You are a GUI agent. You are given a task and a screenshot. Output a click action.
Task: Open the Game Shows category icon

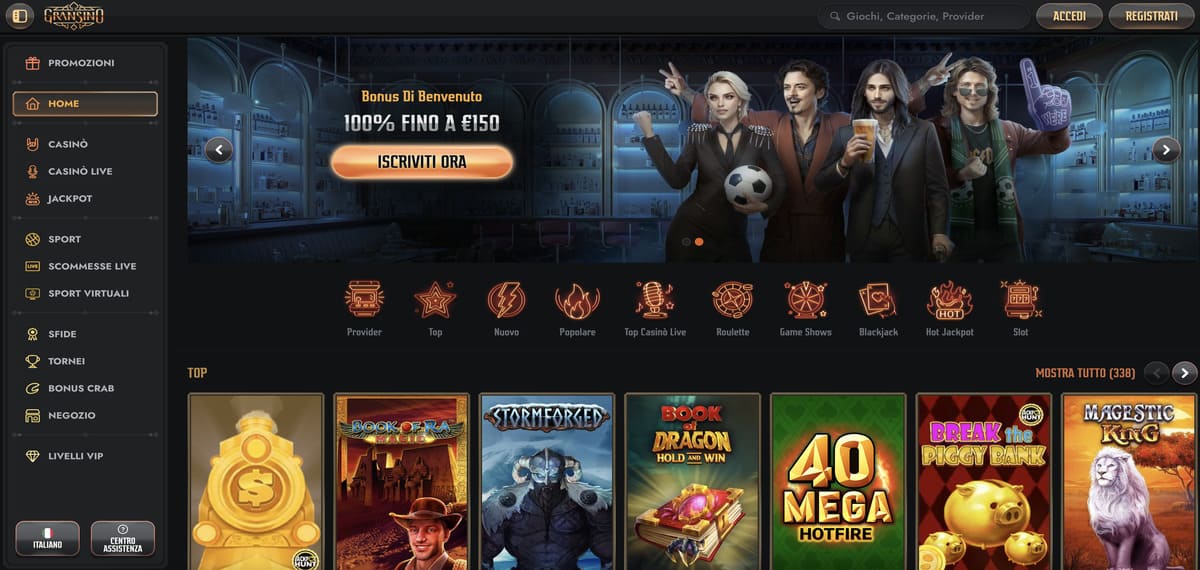(805, 299)
